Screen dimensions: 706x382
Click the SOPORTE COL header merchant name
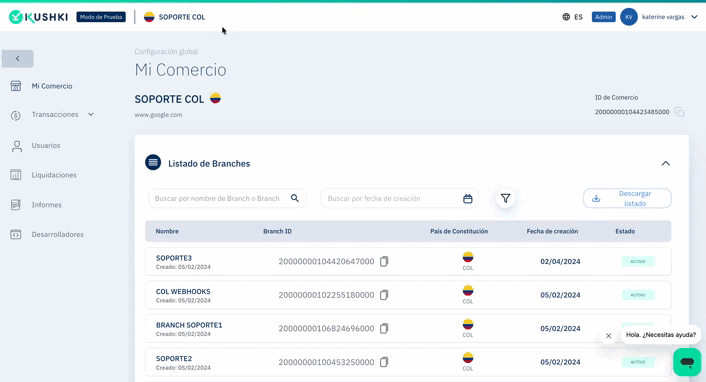181,17
